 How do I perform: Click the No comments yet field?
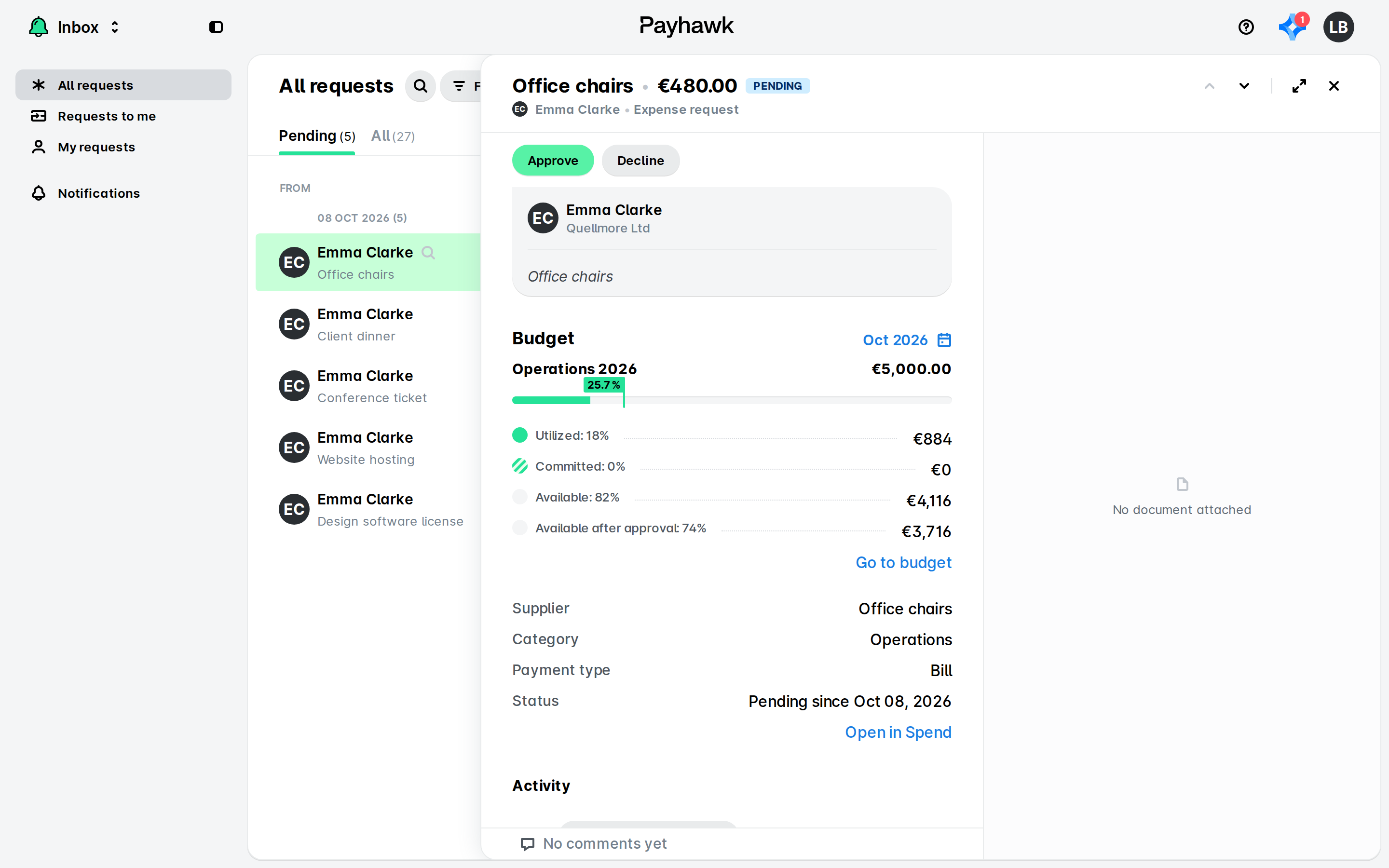point(732,843)
